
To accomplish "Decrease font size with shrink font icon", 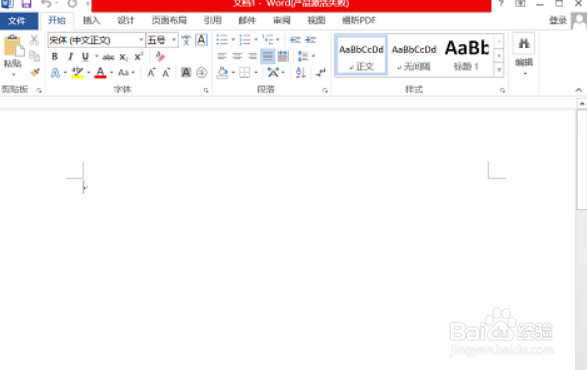I will pos(166,72).
